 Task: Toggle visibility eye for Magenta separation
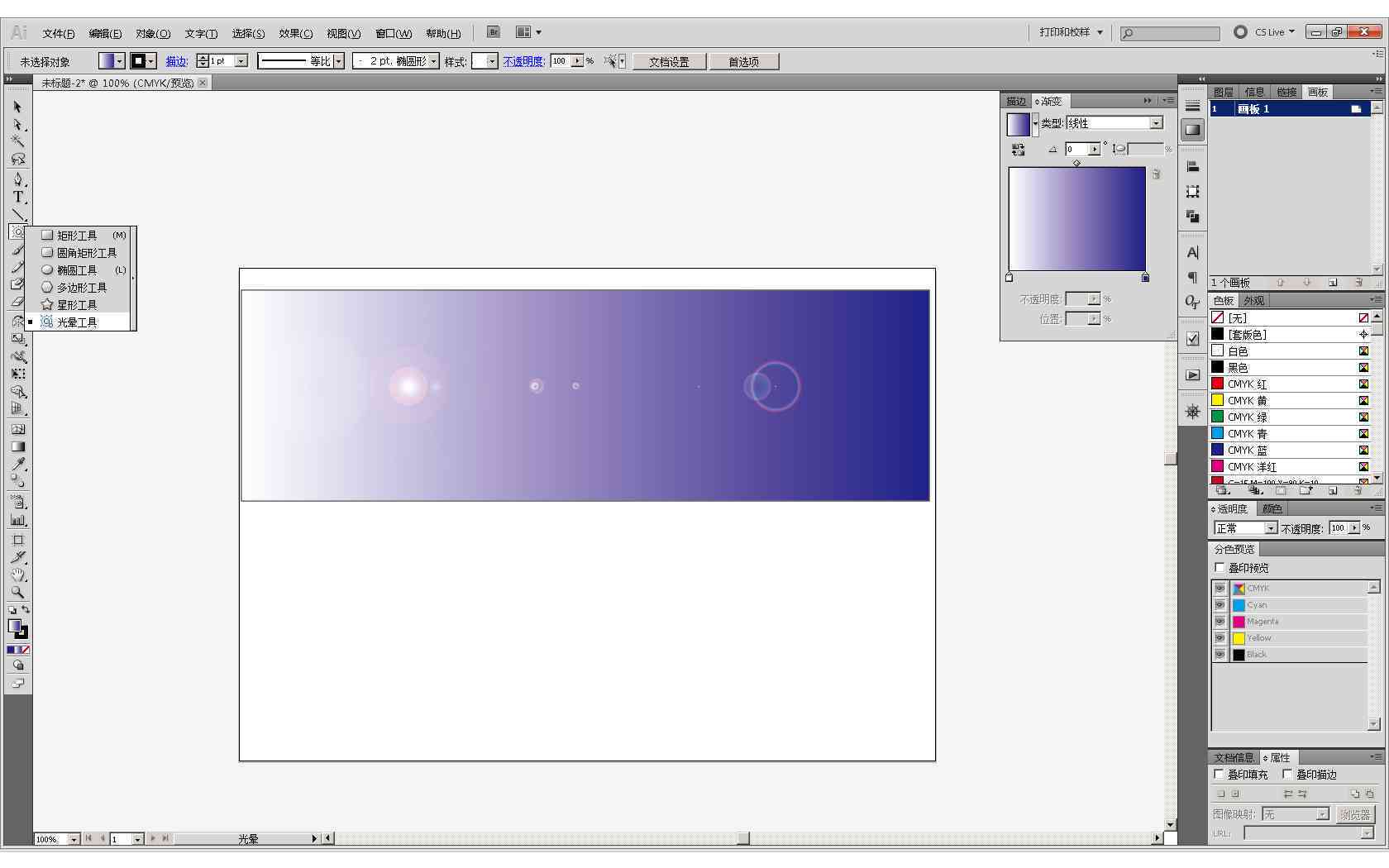(1220, 621)
